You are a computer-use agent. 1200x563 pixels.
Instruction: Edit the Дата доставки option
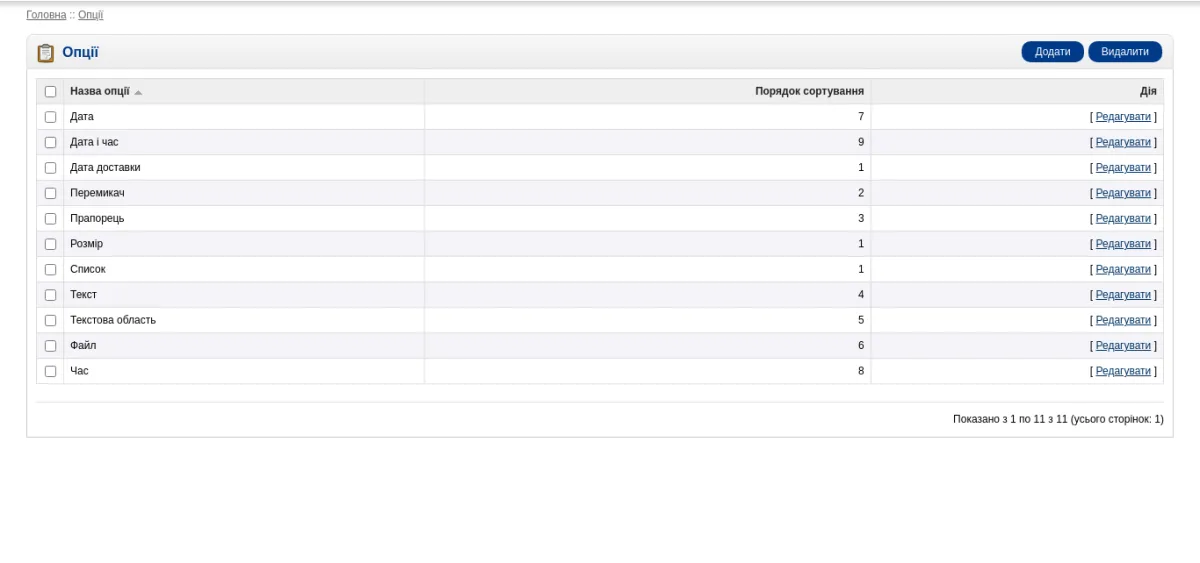(1123, 168)
